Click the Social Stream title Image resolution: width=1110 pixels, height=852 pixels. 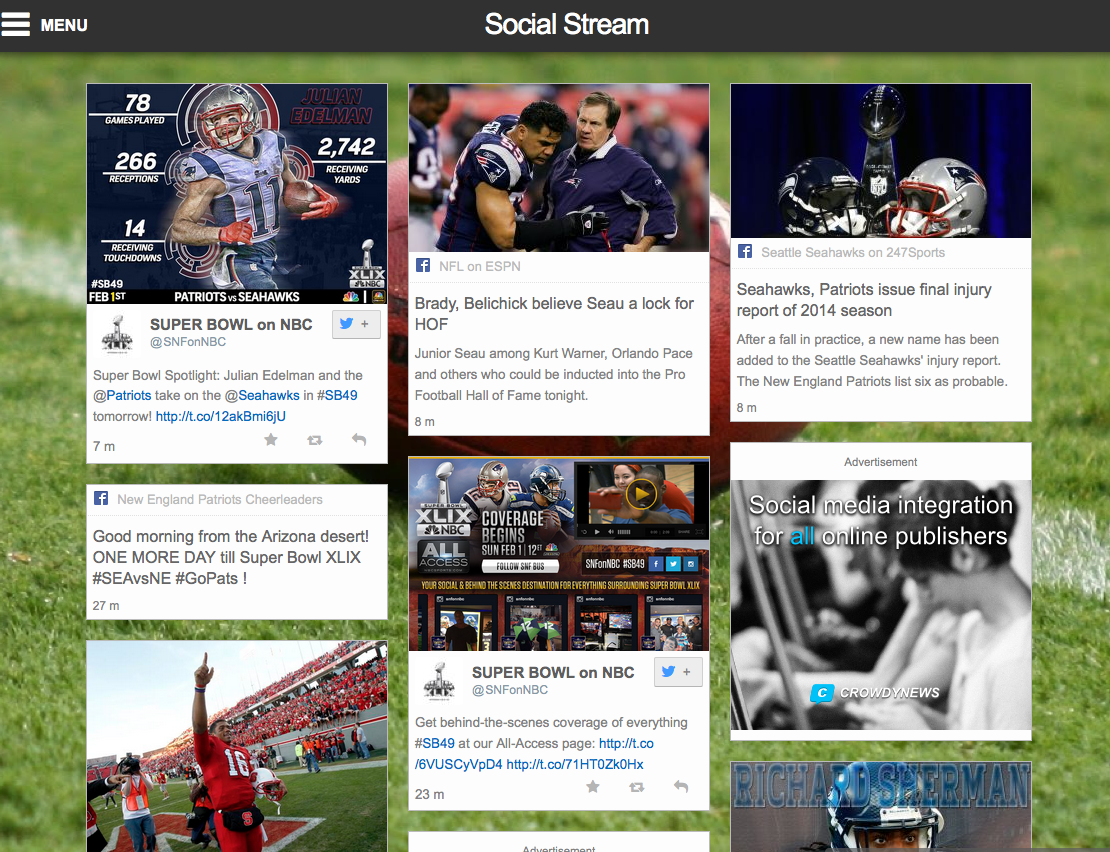[x=566, y=25]
